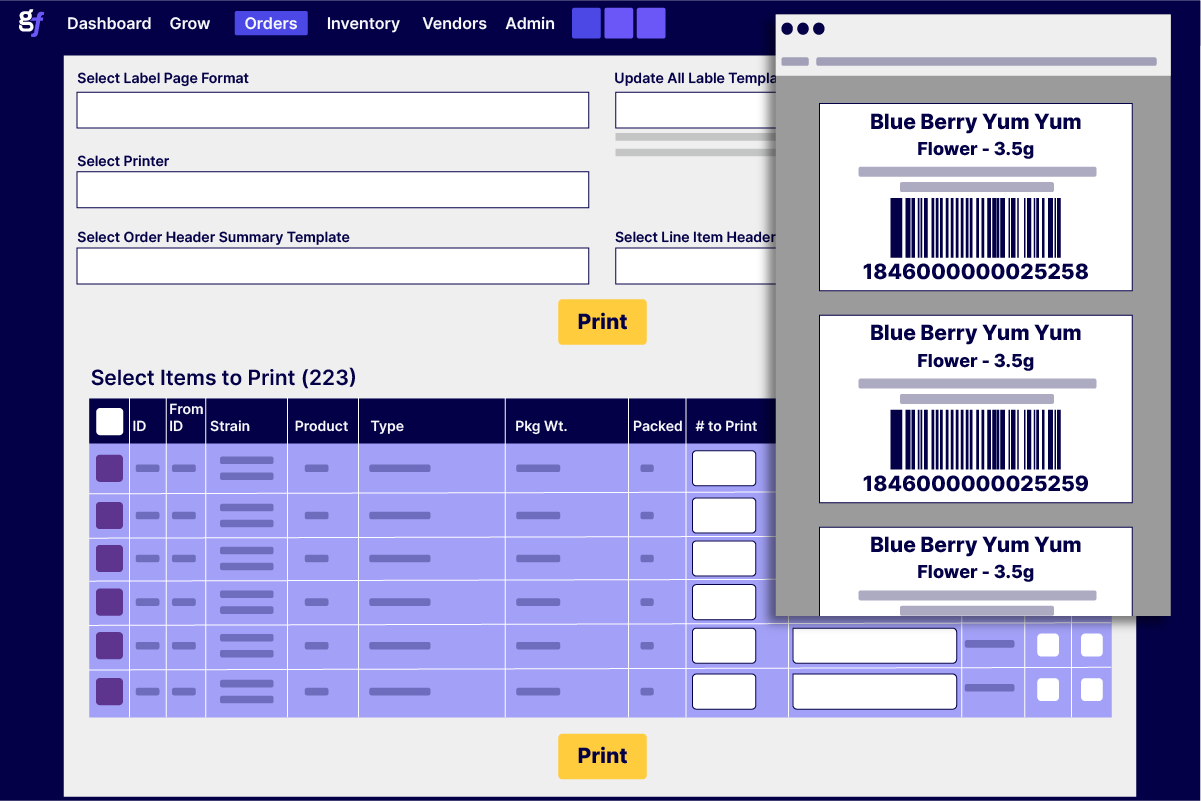Screen dimensions: 1201x801
Task: Open the Update All Label Template dropdown
Action: coord(696,110)
